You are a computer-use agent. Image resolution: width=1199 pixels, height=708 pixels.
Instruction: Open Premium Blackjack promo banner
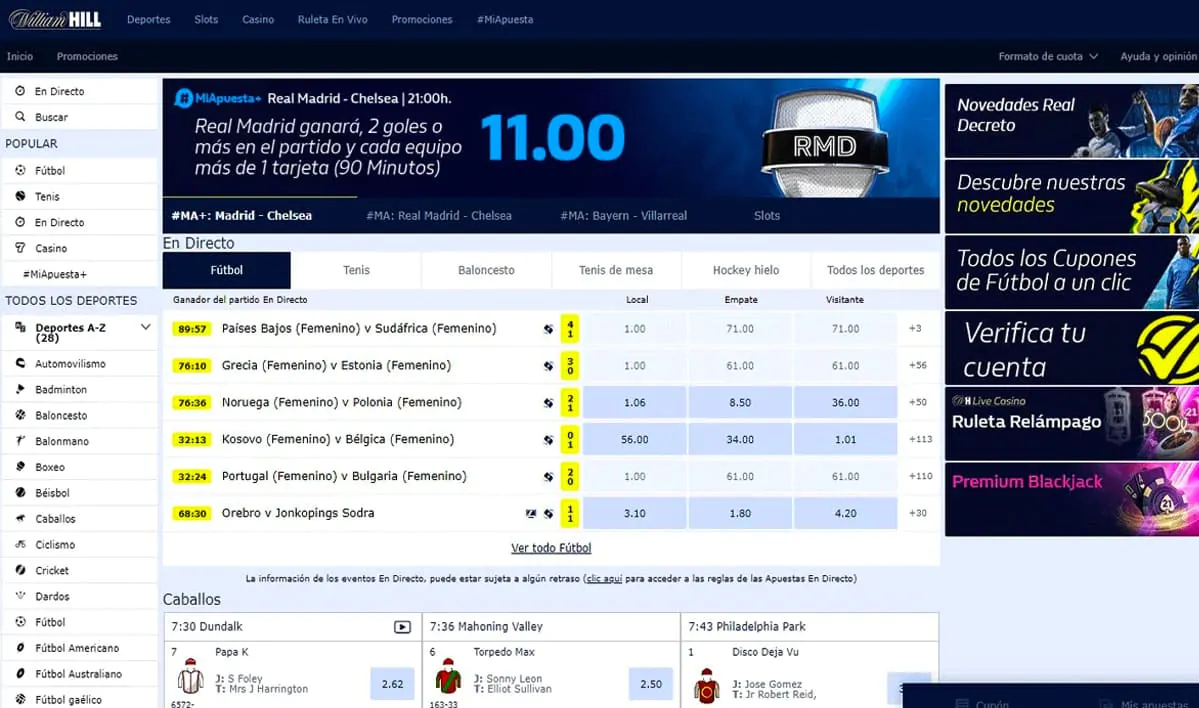[x=1072, y=499]
